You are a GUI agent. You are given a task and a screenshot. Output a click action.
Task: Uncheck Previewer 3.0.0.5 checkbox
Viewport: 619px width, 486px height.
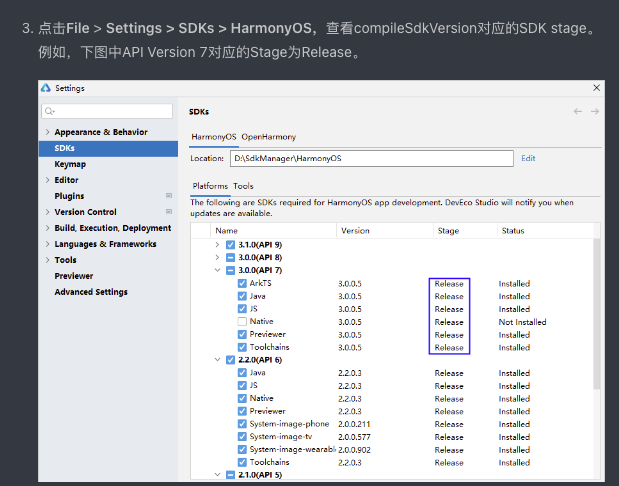click(242, 334)
